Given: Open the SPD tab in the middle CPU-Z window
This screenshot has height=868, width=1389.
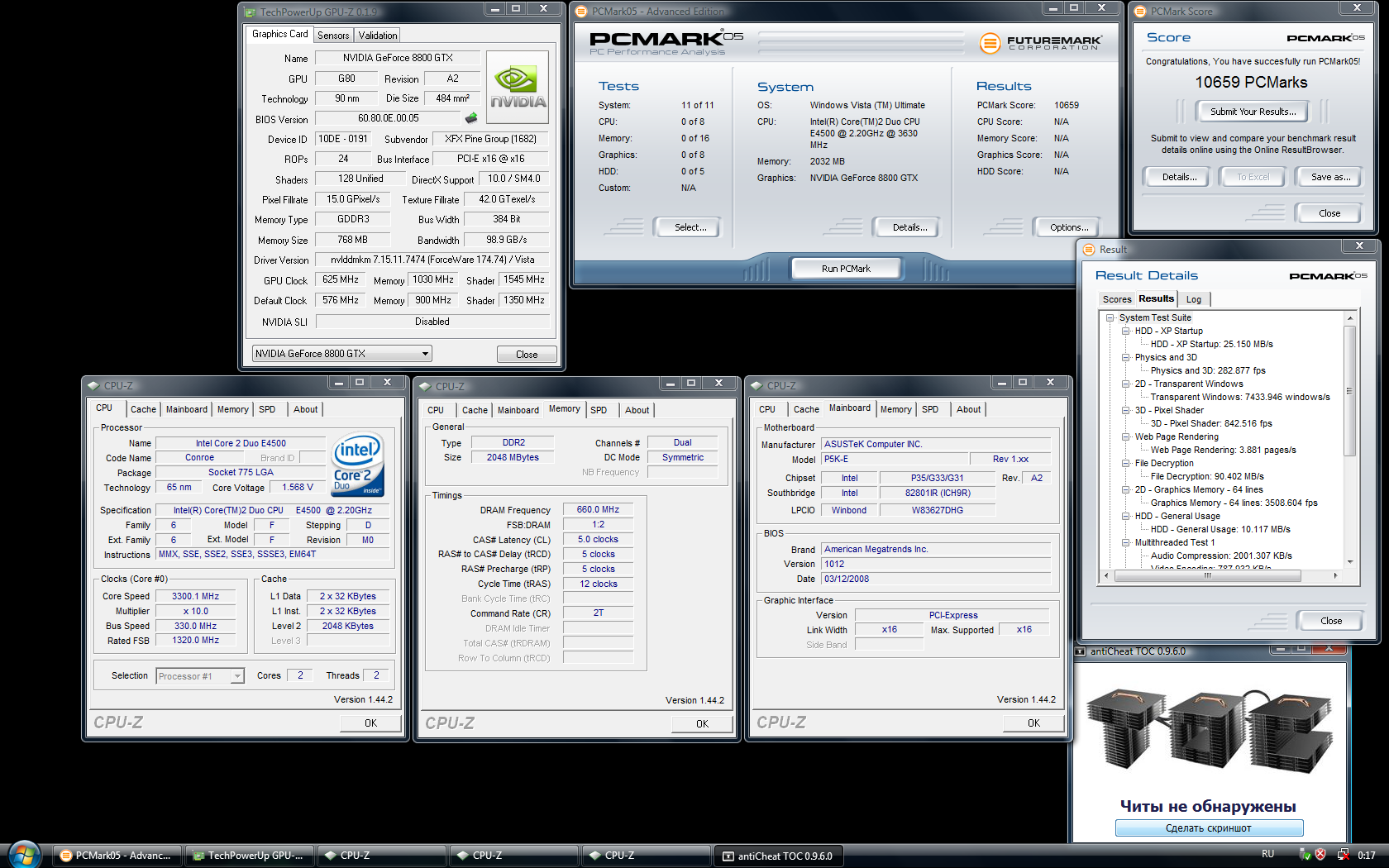Looking at the screenshot, I should 599,410.
